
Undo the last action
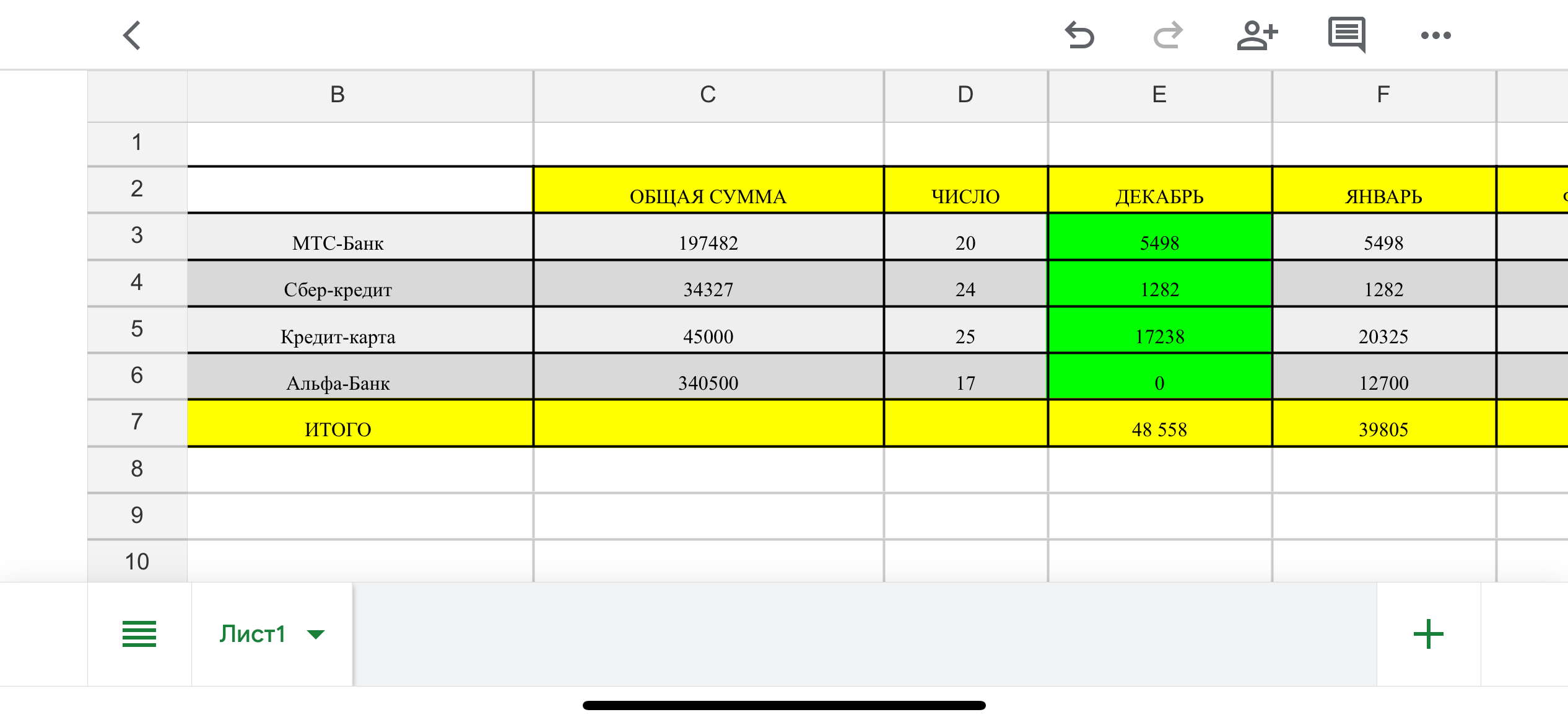click(1079, 35)
